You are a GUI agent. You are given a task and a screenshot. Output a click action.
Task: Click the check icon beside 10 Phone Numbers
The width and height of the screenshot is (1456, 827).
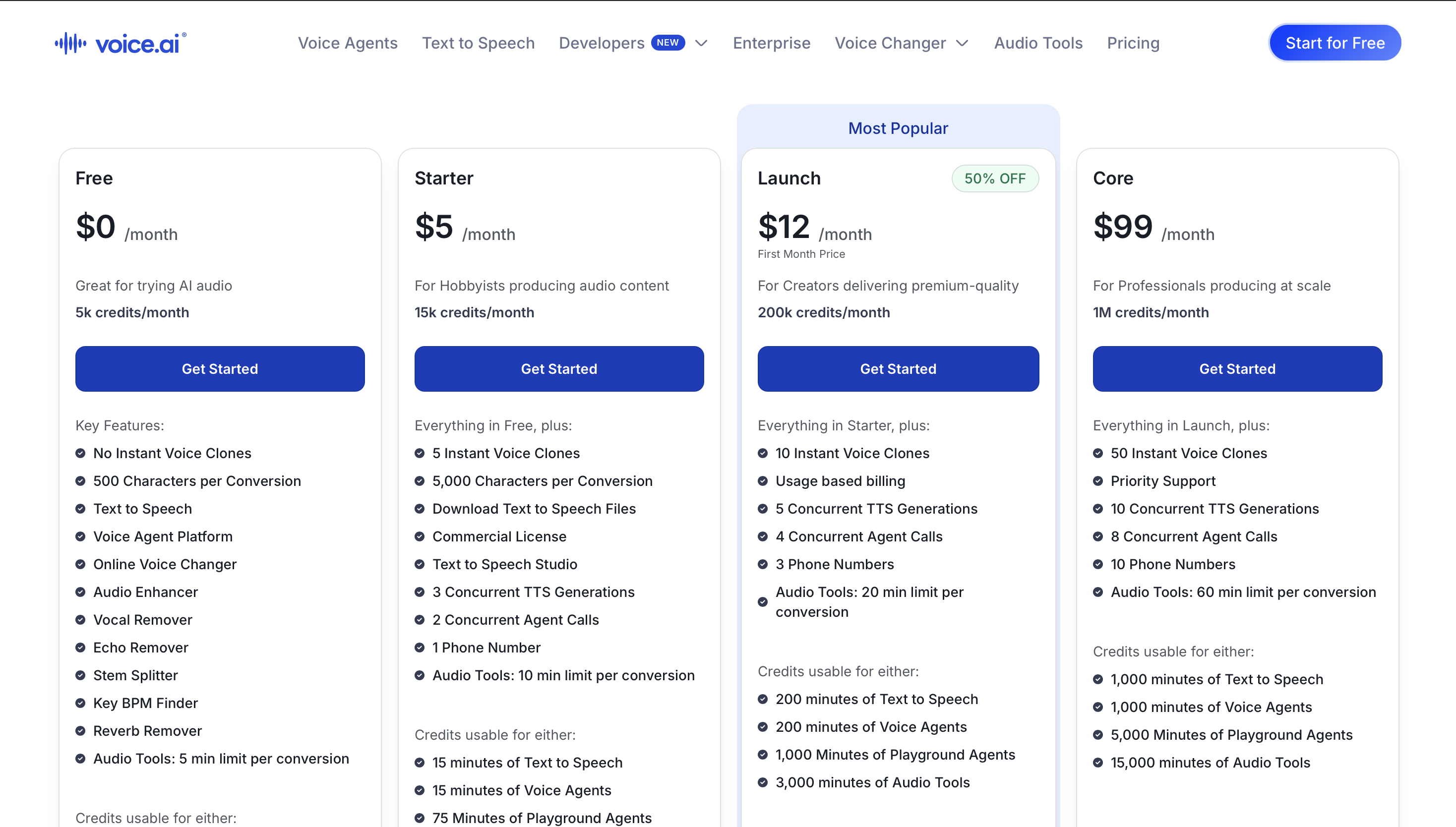[x=1097, y=565]
